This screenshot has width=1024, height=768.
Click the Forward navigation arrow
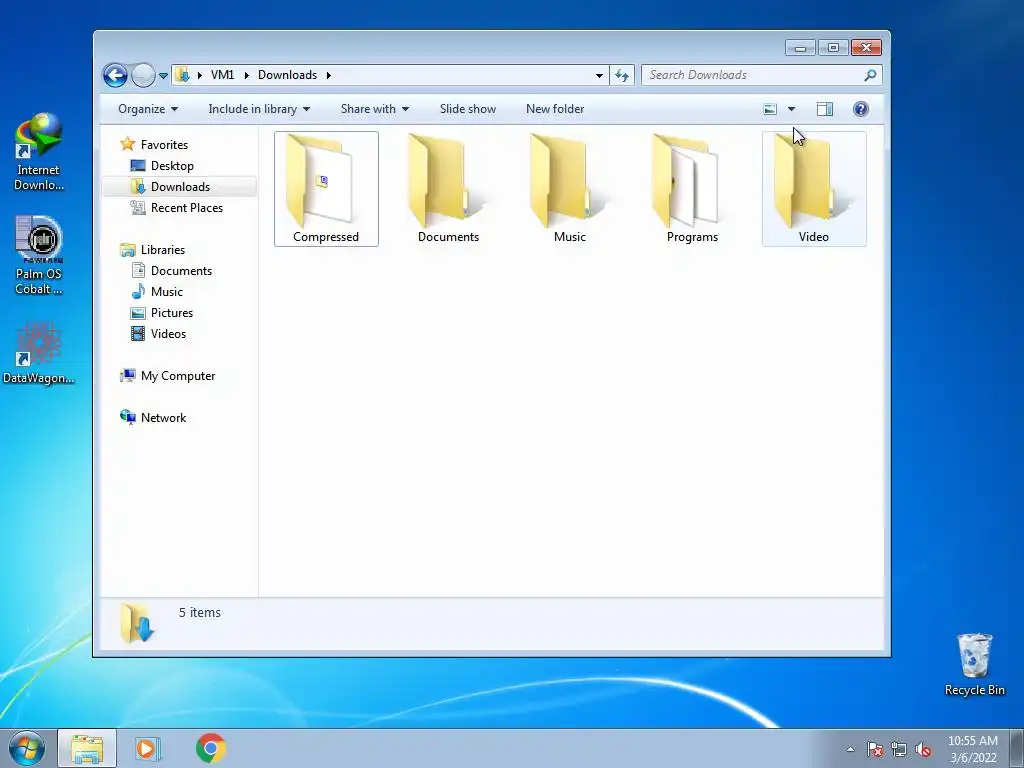tap(143, 75)
